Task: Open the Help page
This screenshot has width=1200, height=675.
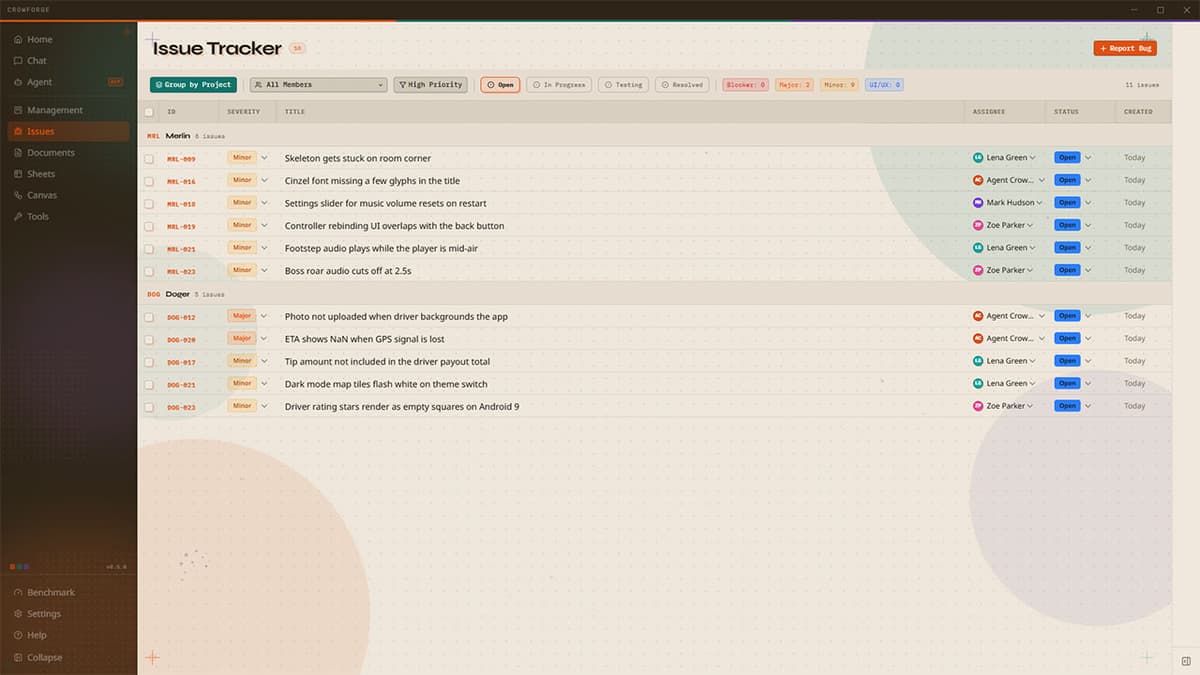Action: click(68, 635)
